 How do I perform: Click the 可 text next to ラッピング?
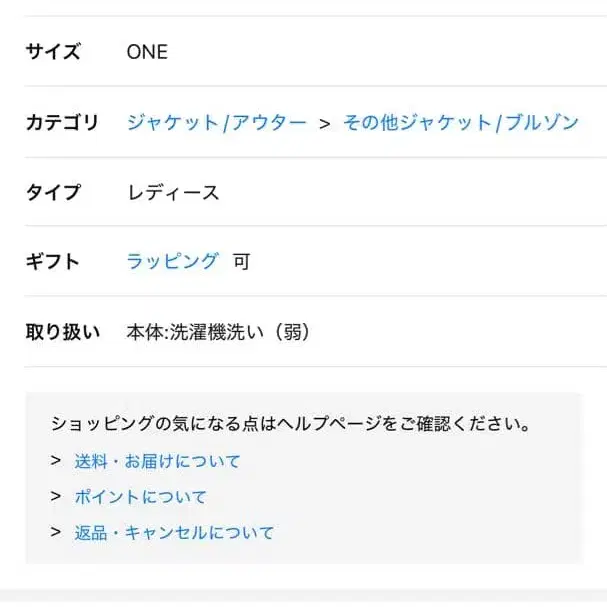tap(241, 262)
